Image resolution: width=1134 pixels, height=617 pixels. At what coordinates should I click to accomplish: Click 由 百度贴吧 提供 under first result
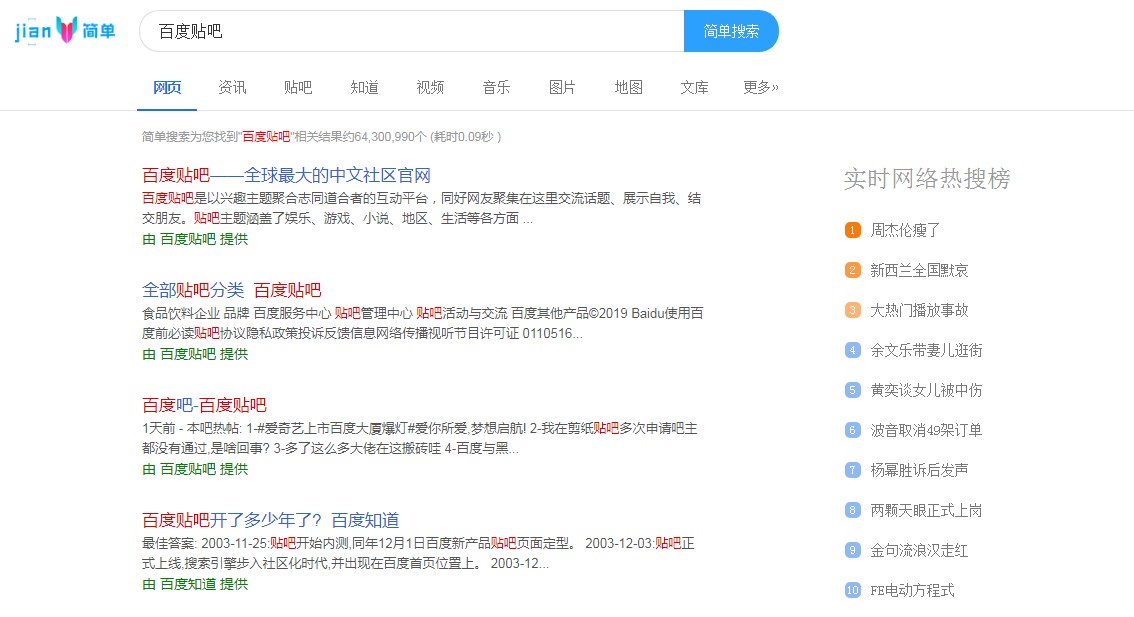tap(195, 239)
